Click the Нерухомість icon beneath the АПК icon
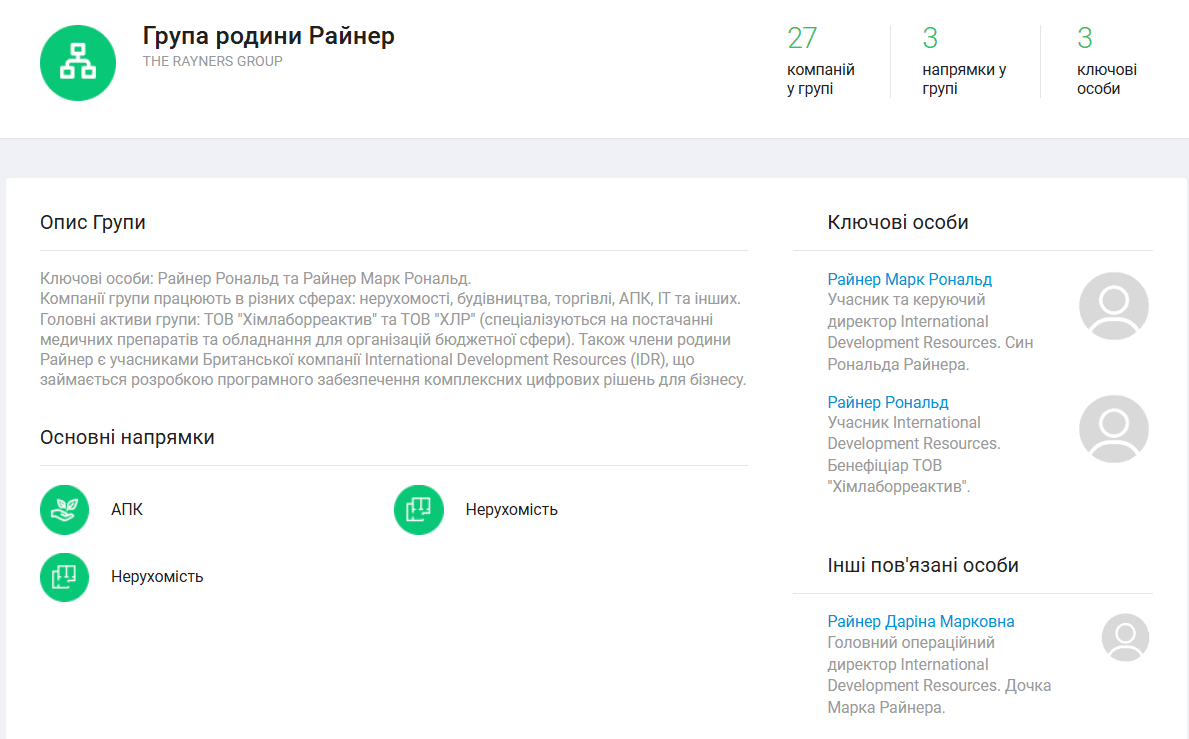 pos(65,577)
